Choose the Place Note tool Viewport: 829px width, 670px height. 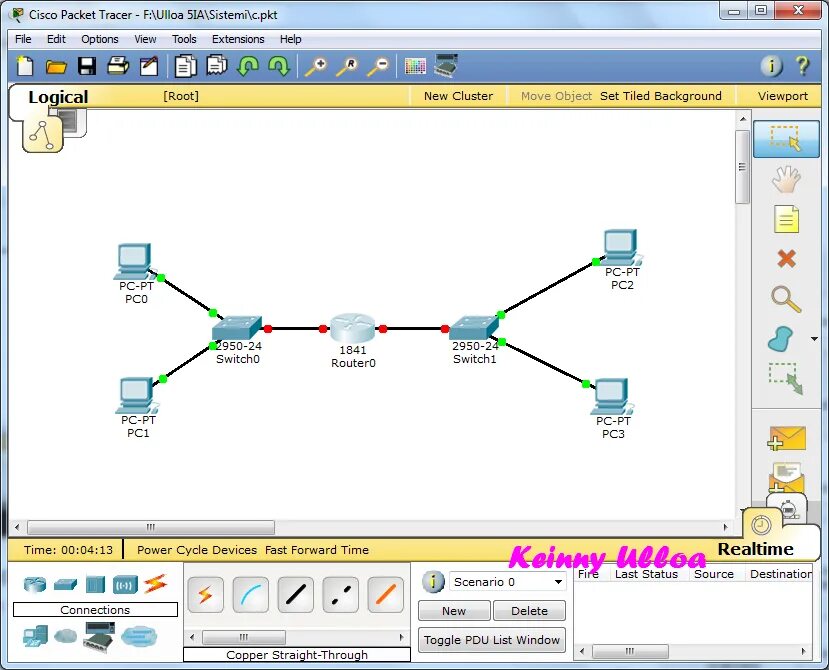click(786, 219)
